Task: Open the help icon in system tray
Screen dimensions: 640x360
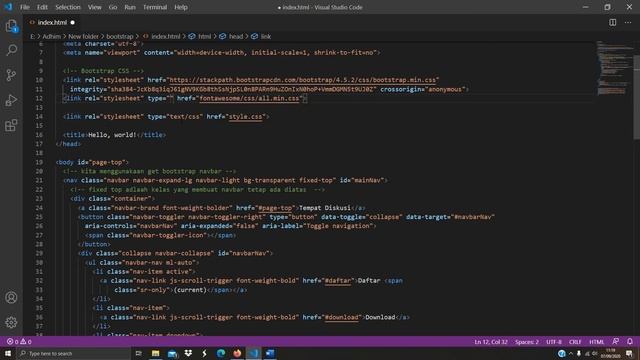Action: pyautogui.click(x=562, y=353)
